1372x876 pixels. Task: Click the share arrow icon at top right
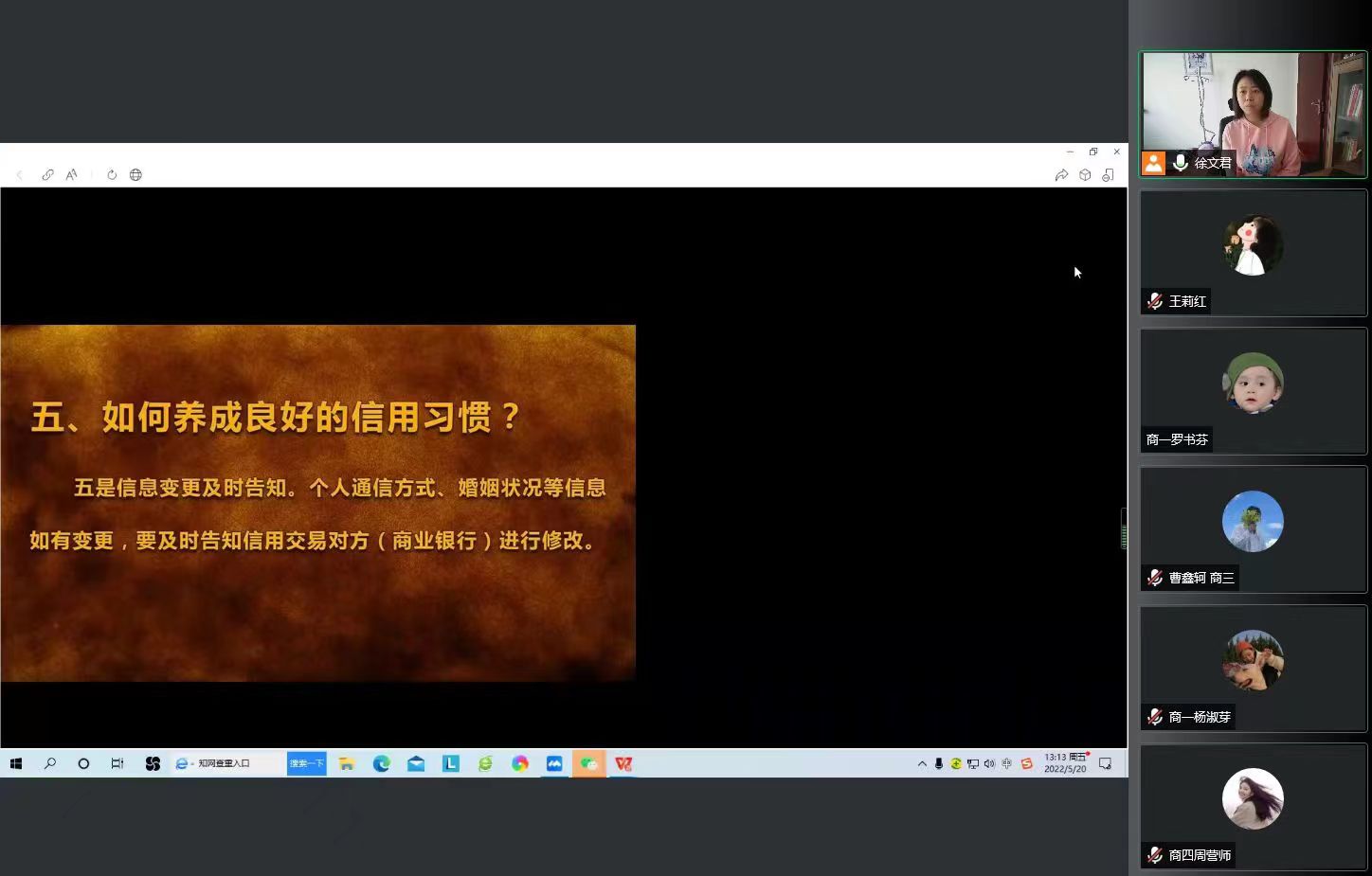point(1061,175)
